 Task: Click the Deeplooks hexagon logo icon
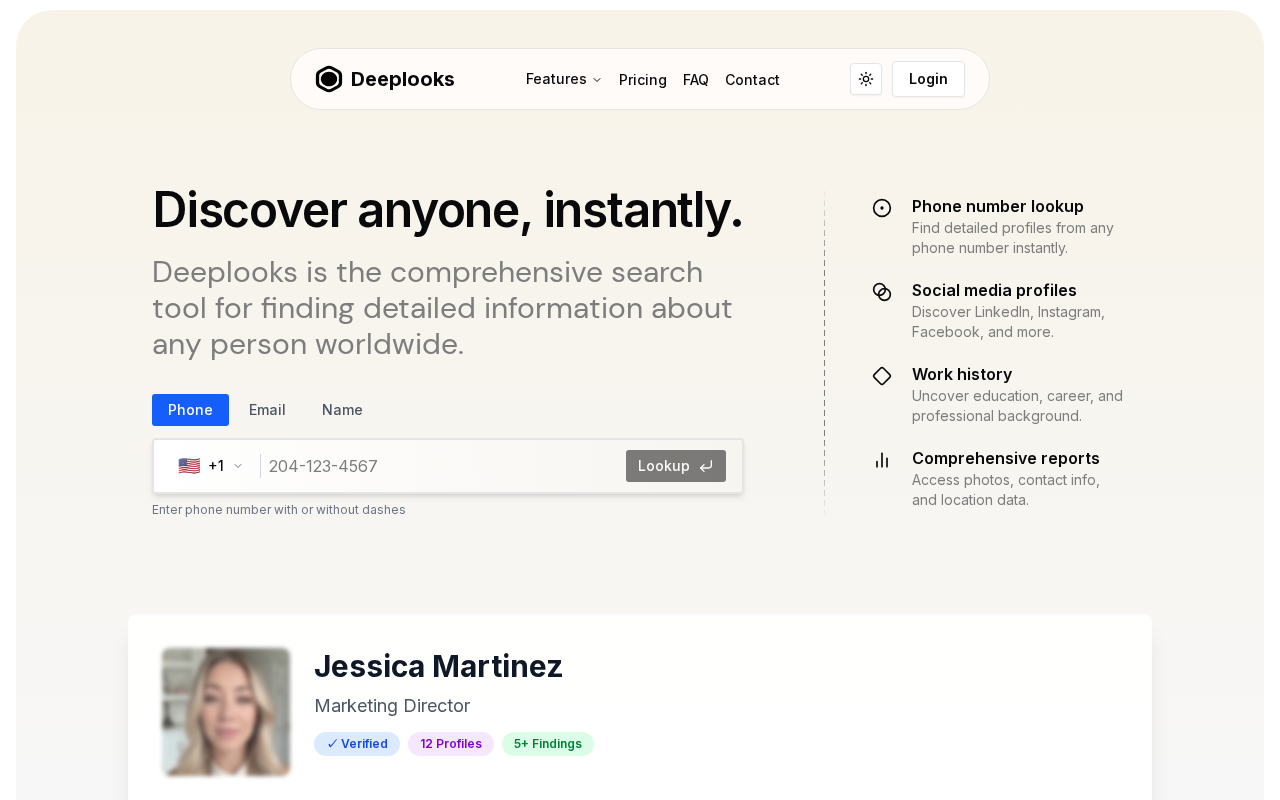(329, 79)
